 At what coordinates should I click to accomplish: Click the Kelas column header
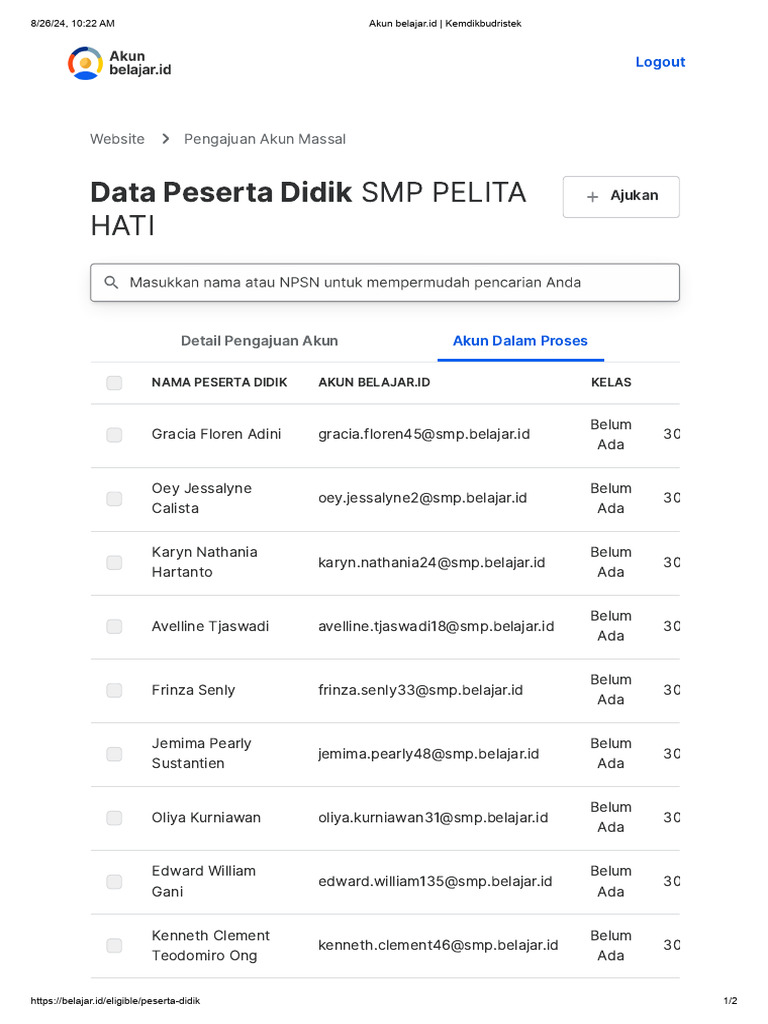tap(611, 382)
